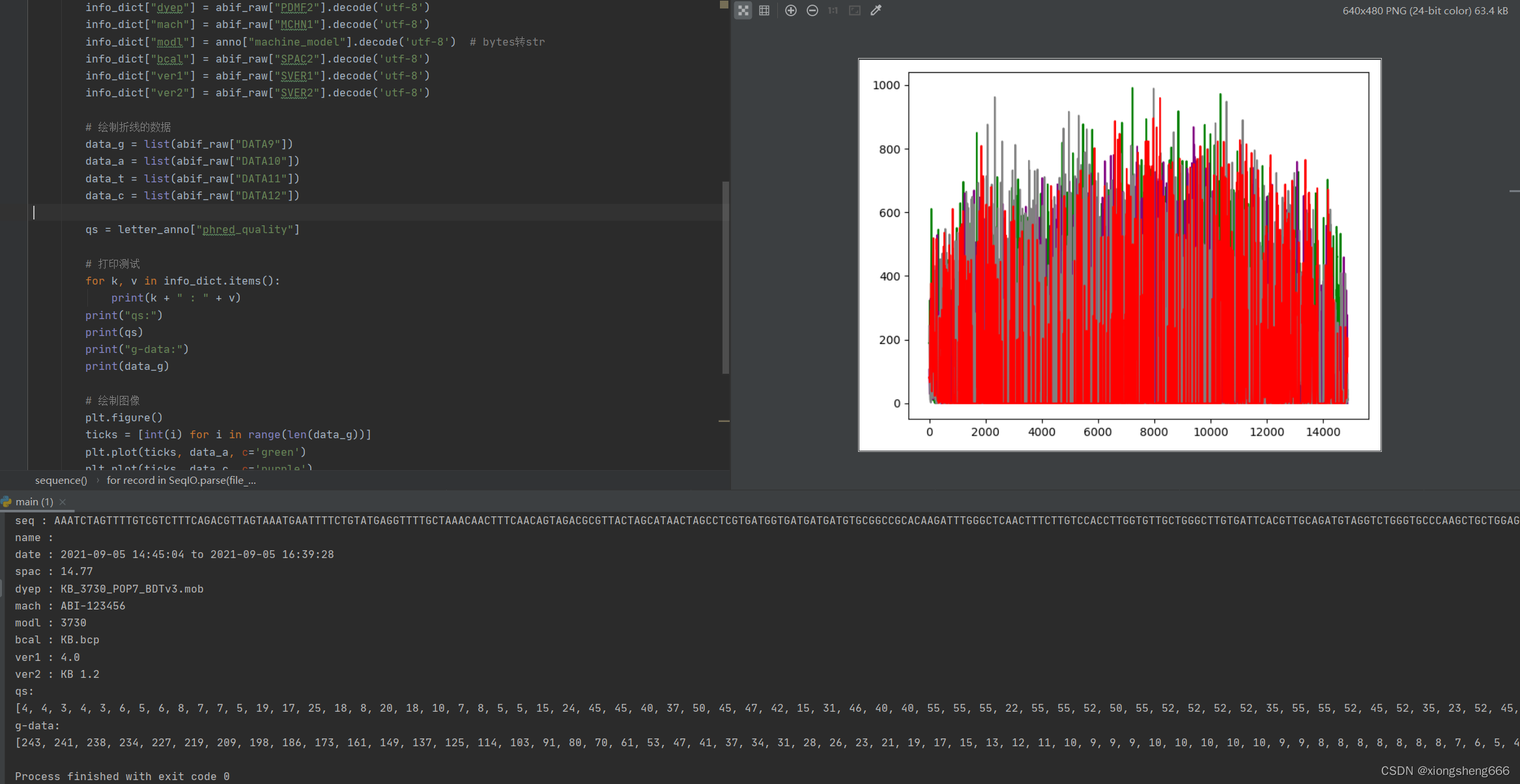This screenshot has width=1520, height=784.
Task: Click the image info text '640x480 PNG'
Action: (x=1425, y=10)
